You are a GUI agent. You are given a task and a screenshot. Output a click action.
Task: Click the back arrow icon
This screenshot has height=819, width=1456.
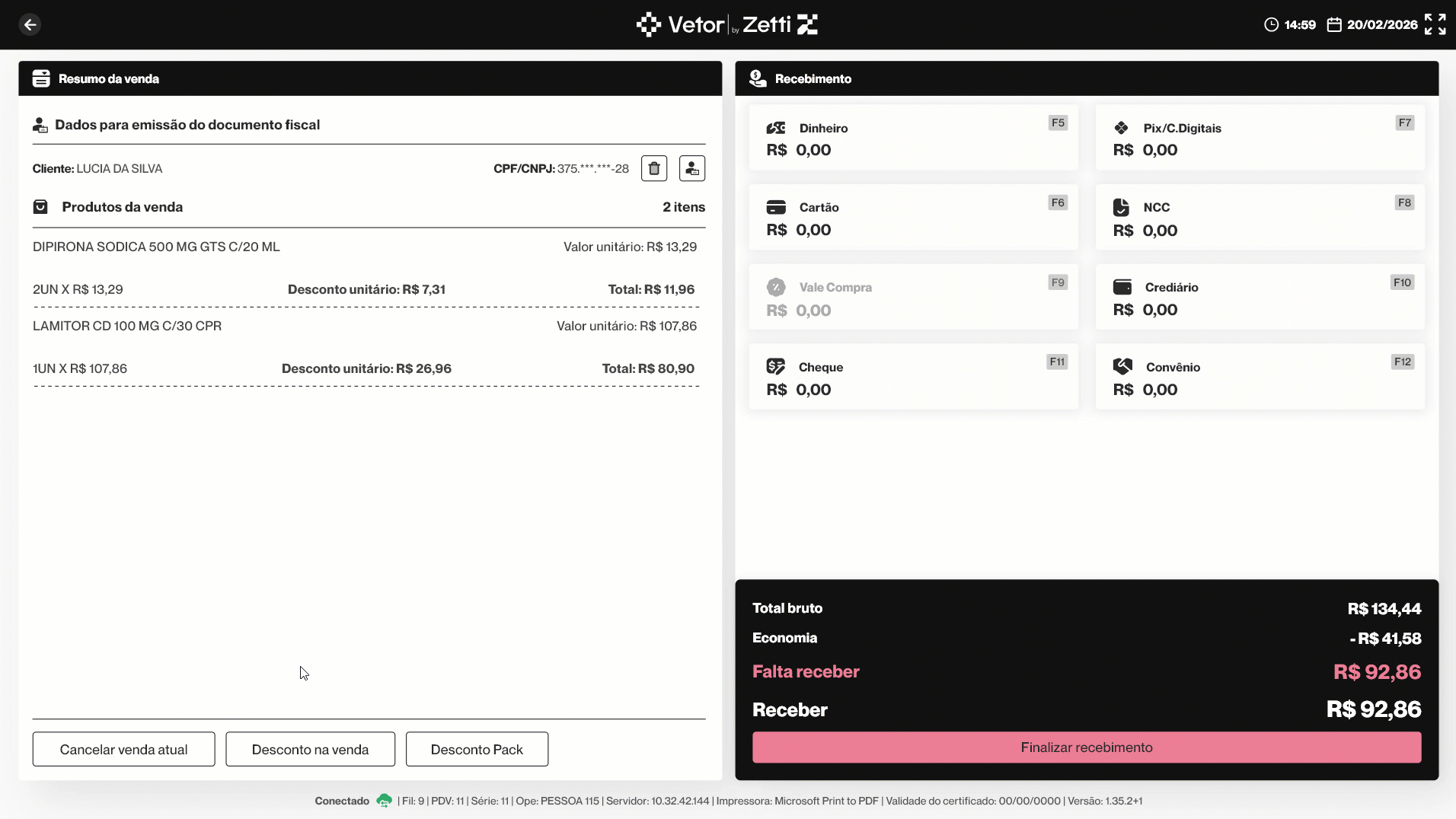30,24
